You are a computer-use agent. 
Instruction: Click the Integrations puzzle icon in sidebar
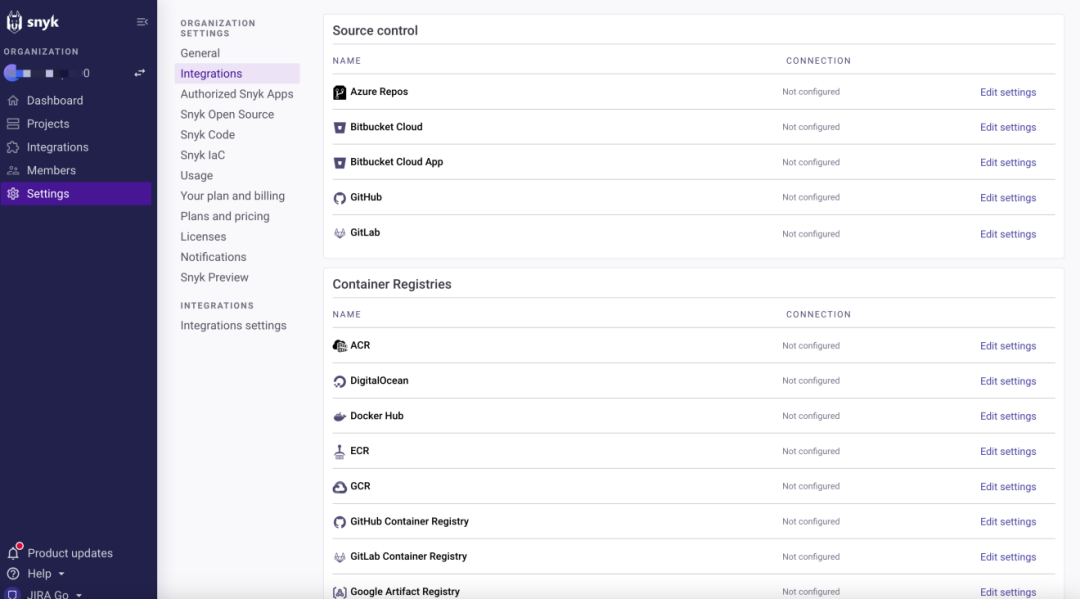[13, 147]
